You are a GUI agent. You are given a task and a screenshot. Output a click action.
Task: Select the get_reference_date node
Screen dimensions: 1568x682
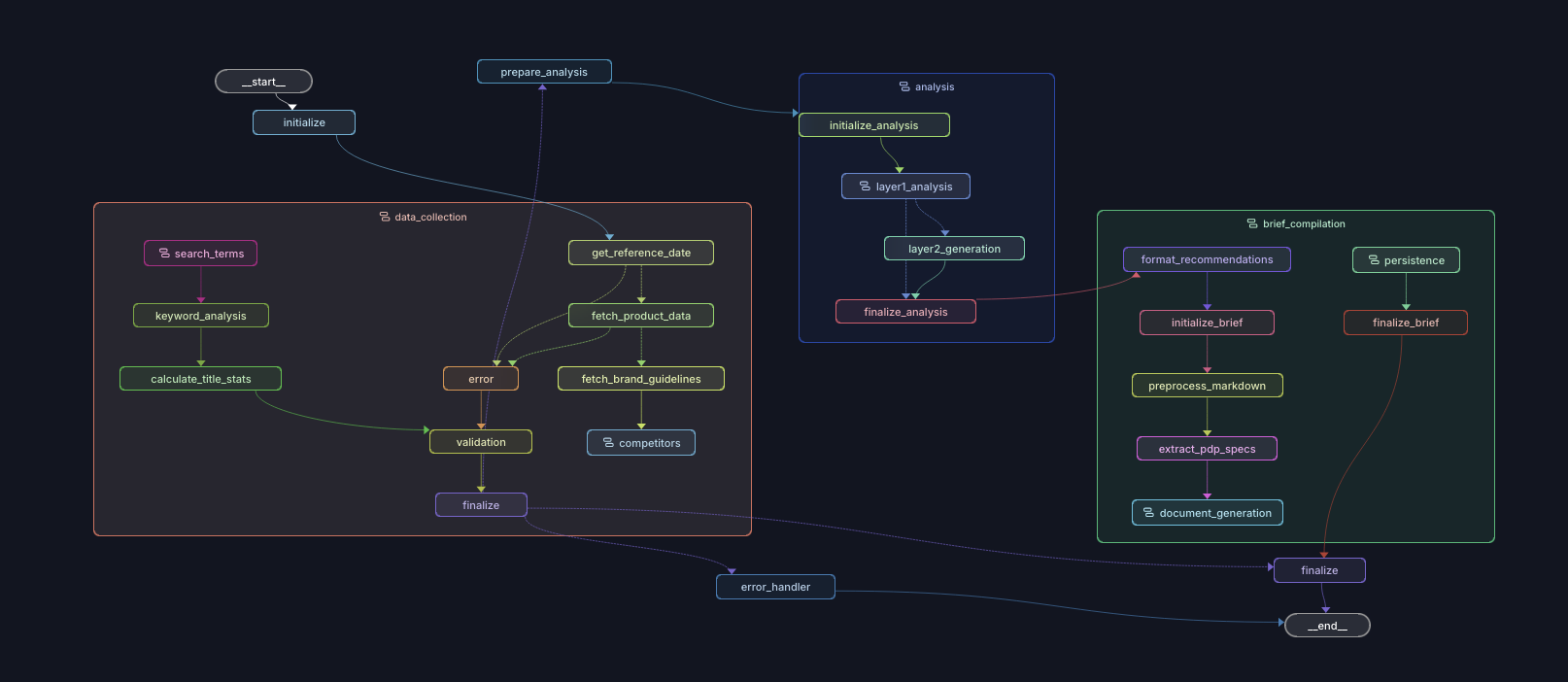pos(641,253)
